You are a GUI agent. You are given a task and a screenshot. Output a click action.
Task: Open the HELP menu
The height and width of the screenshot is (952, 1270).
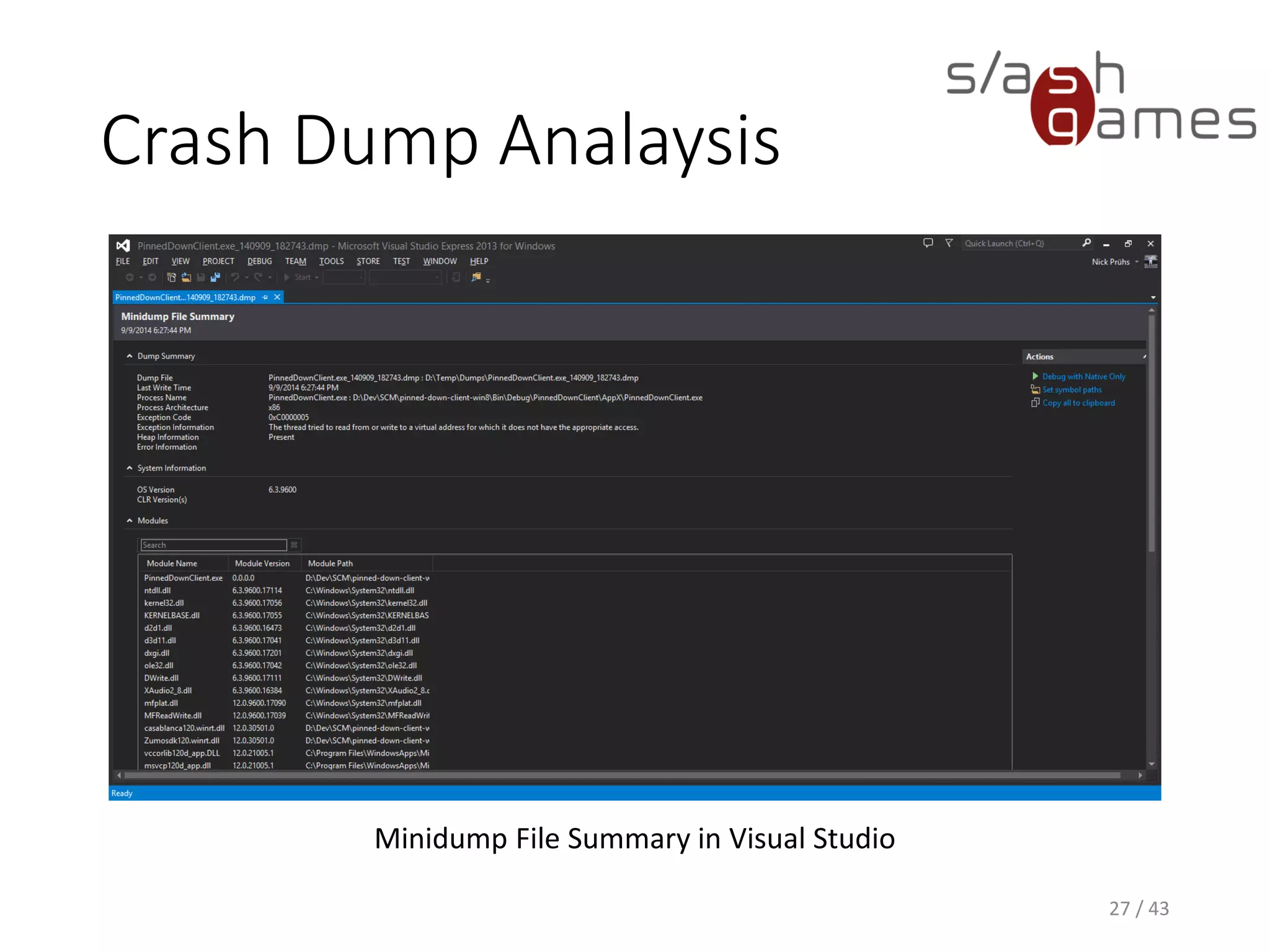(479, 262)
